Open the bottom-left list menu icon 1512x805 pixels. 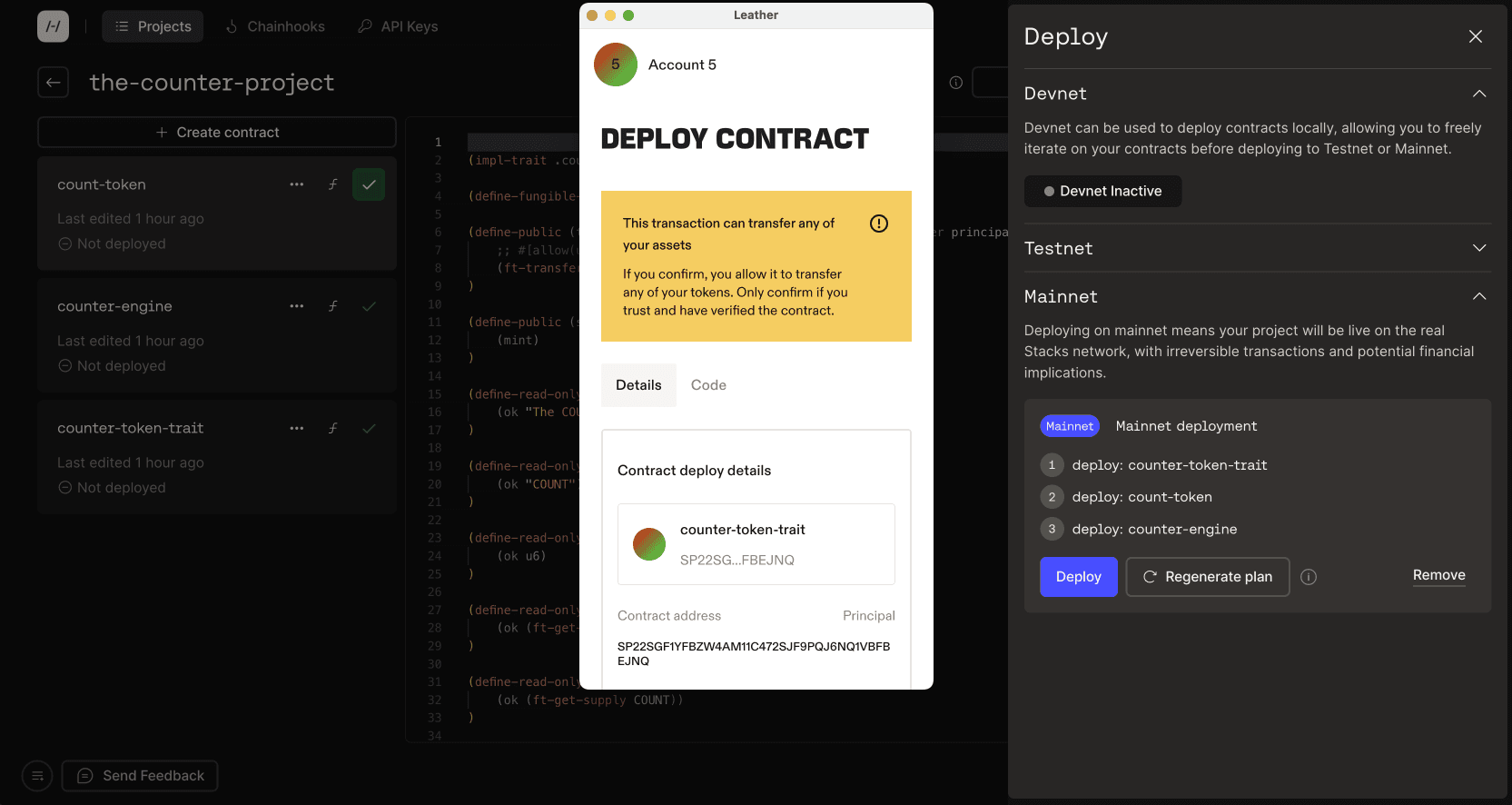(37, 776)
